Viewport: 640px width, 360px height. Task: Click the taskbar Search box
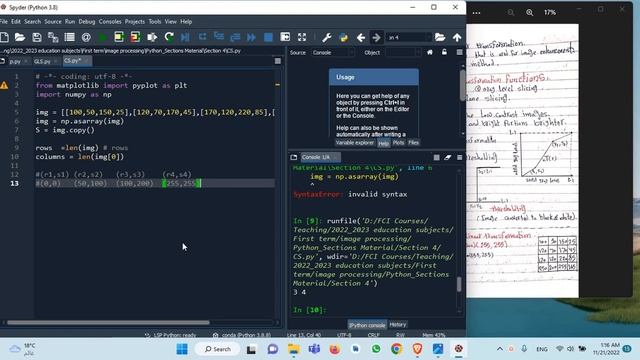point(218,349)
